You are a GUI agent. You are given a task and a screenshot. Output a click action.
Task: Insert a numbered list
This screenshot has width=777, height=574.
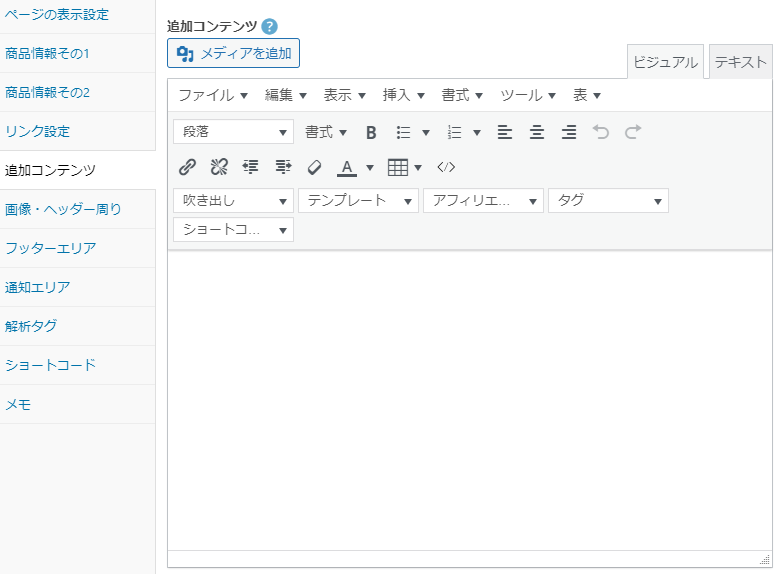pos(454,132)
